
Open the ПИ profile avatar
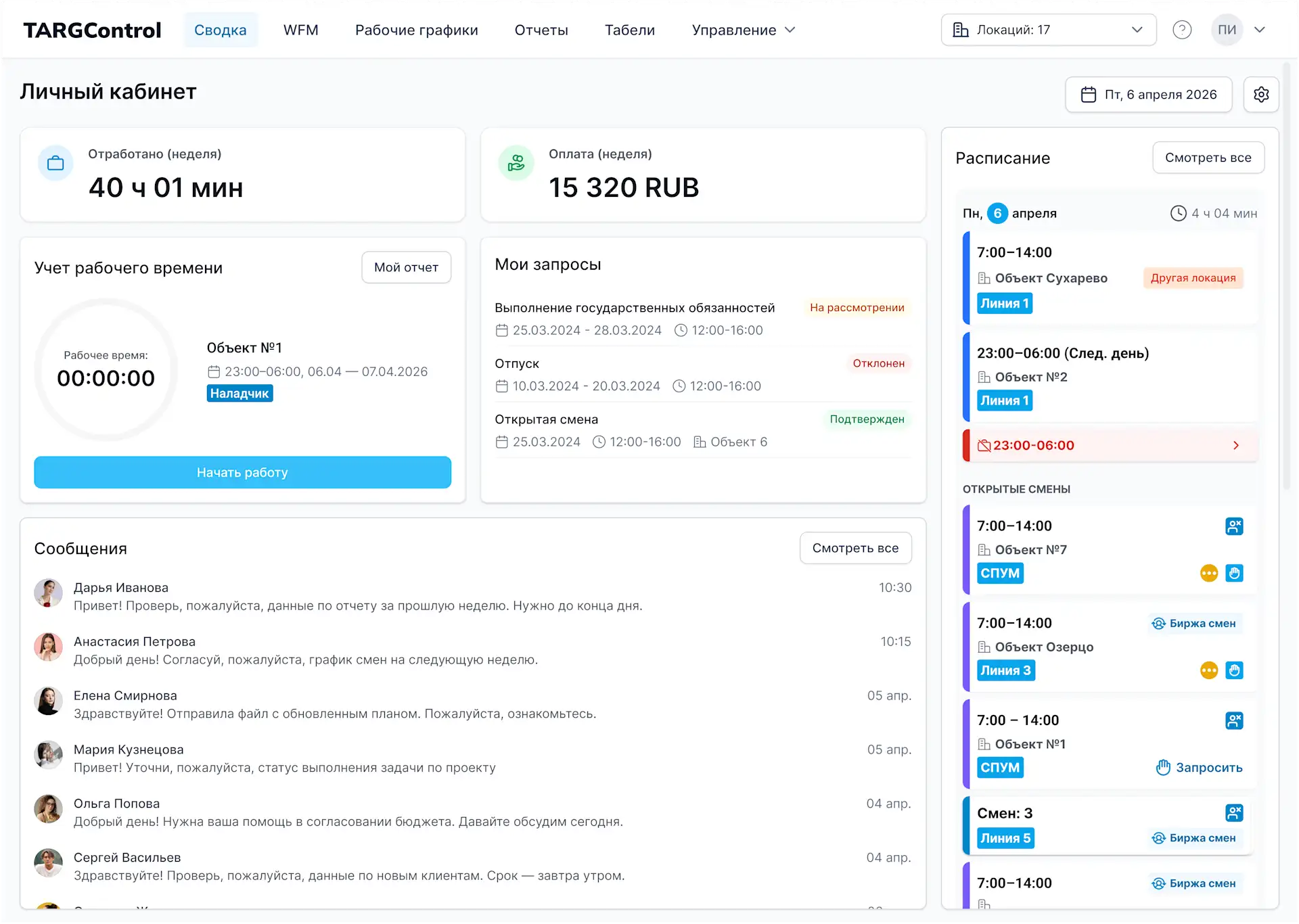[1227, 30]
